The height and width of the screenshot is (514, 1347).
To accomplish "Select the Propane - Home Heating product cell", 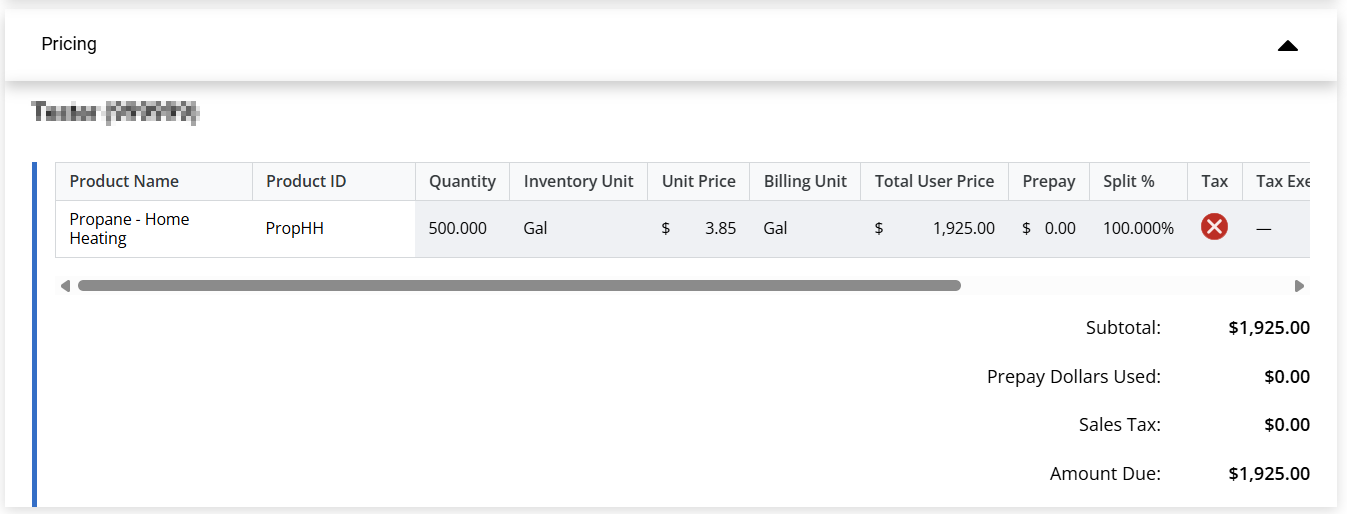I will point(129,229).
